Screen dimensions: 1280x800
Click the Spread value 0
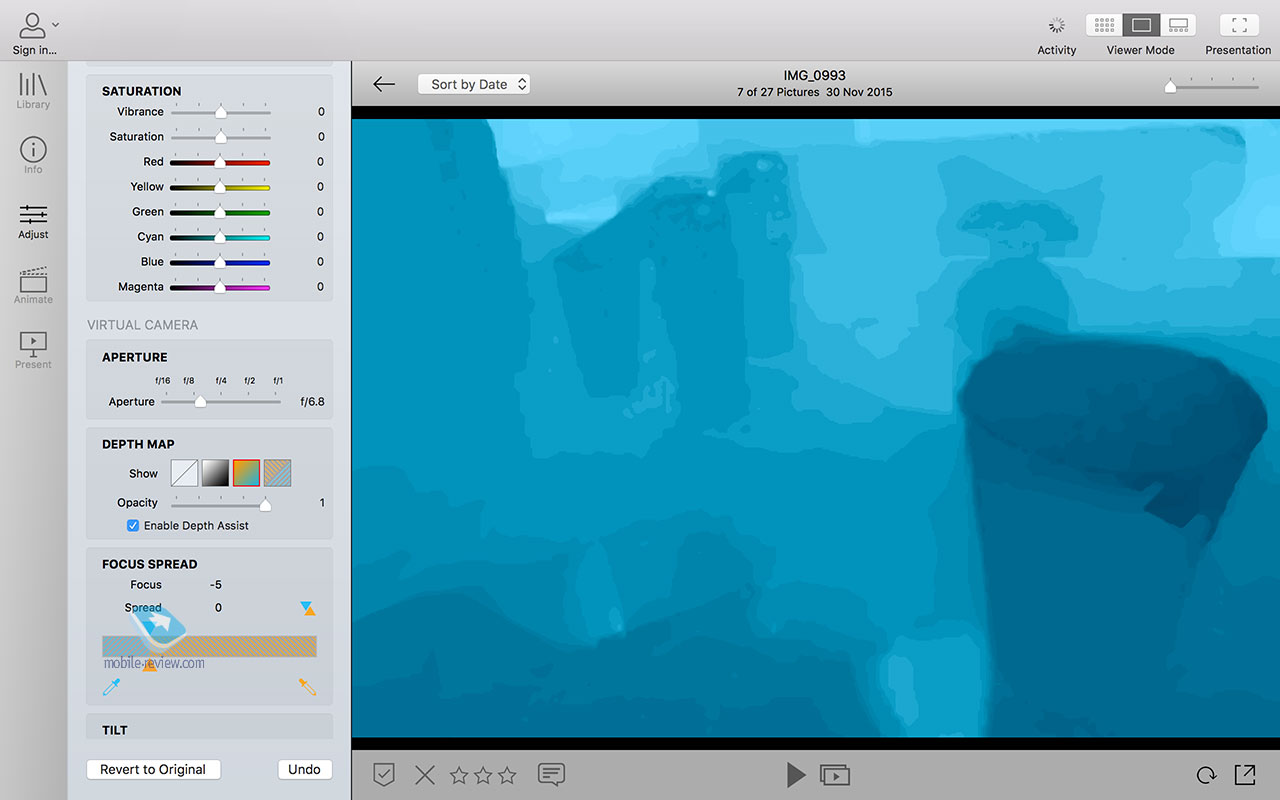218,608
